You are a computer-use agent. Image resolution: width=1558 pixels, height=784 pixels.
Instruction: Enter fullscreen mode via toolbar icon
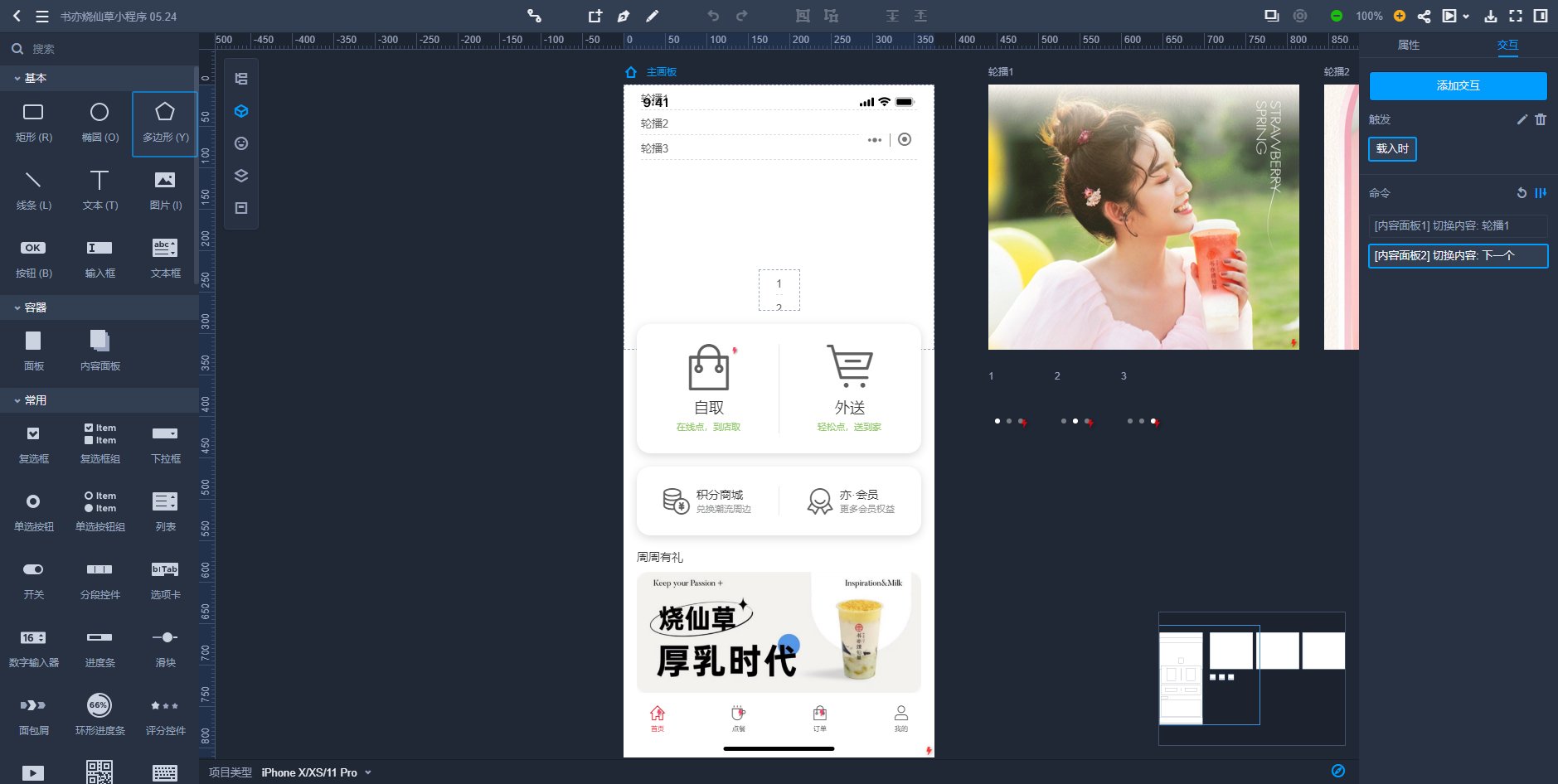point(1516,16)
